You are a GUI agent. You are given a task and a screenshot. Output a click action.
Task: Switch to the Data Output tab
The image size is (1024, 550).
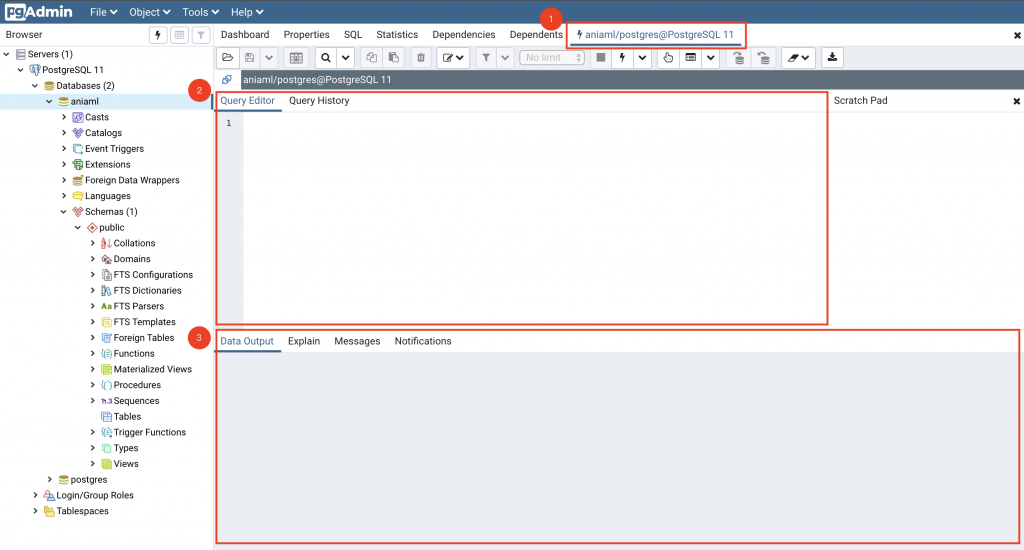(x=247, y=341)
